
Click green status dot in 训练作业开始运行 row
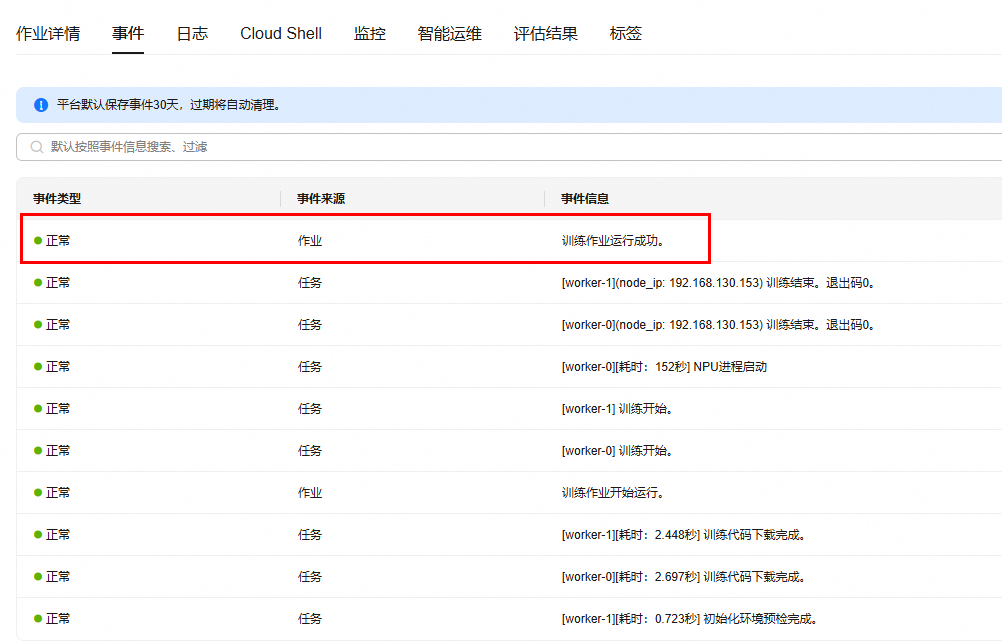pyautogui.click(x=38, y=493)
